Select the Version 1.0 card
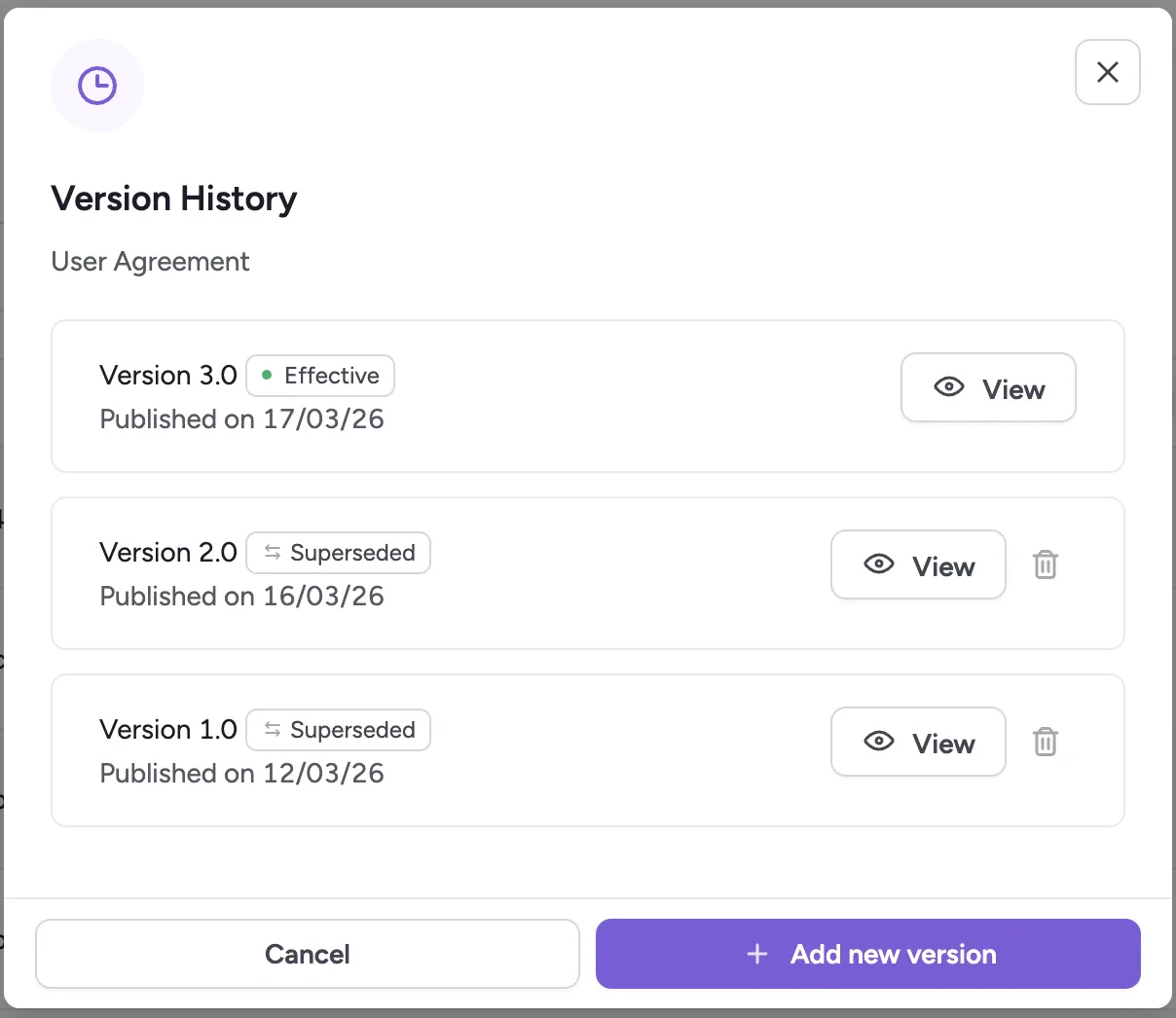Viewport: 1176px width, 1018px height. point(588,750)
